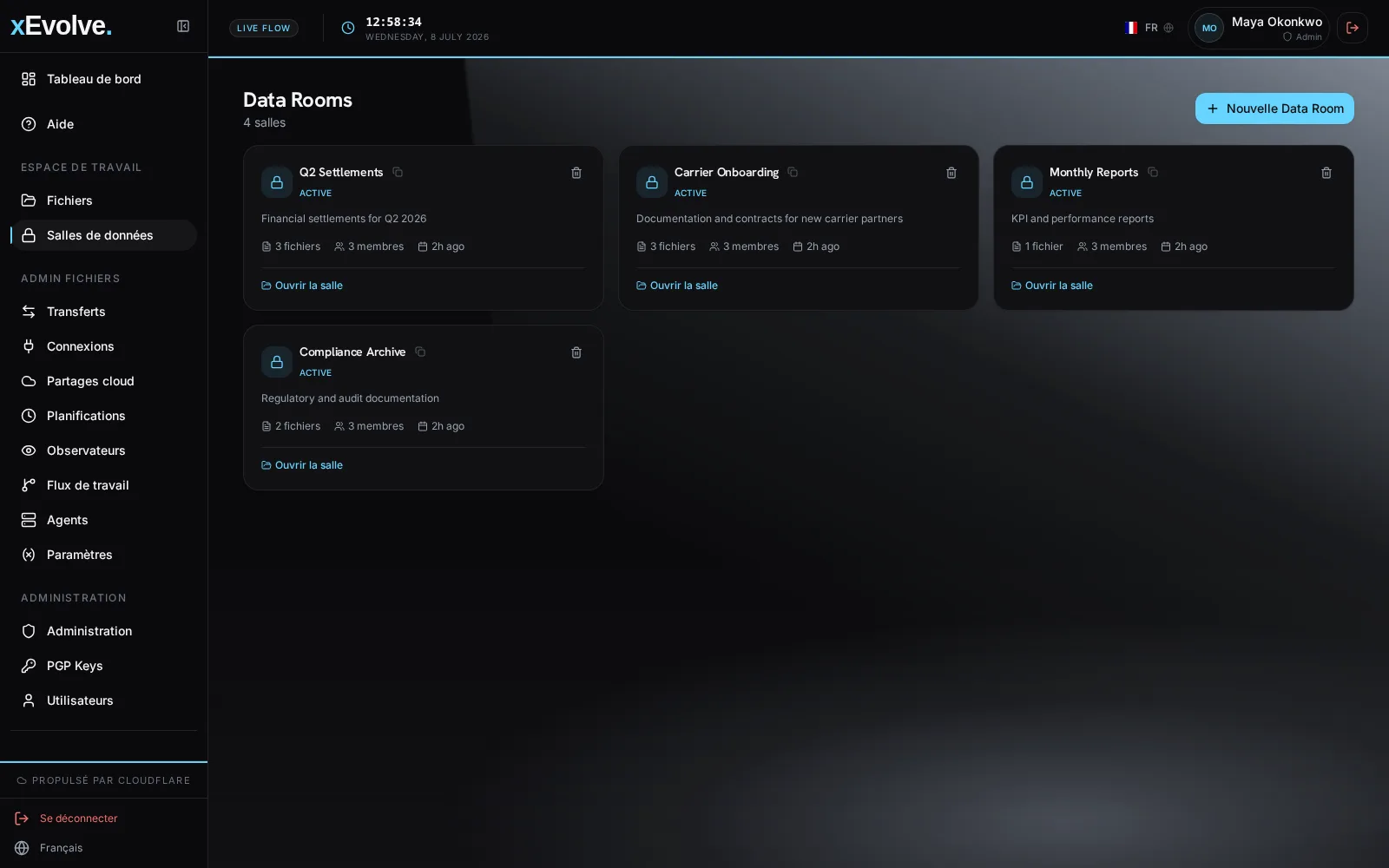This screenshot has height=868, width=1389.
Task: Click Maya Okonkwo user name
Action: (1276, 22)
